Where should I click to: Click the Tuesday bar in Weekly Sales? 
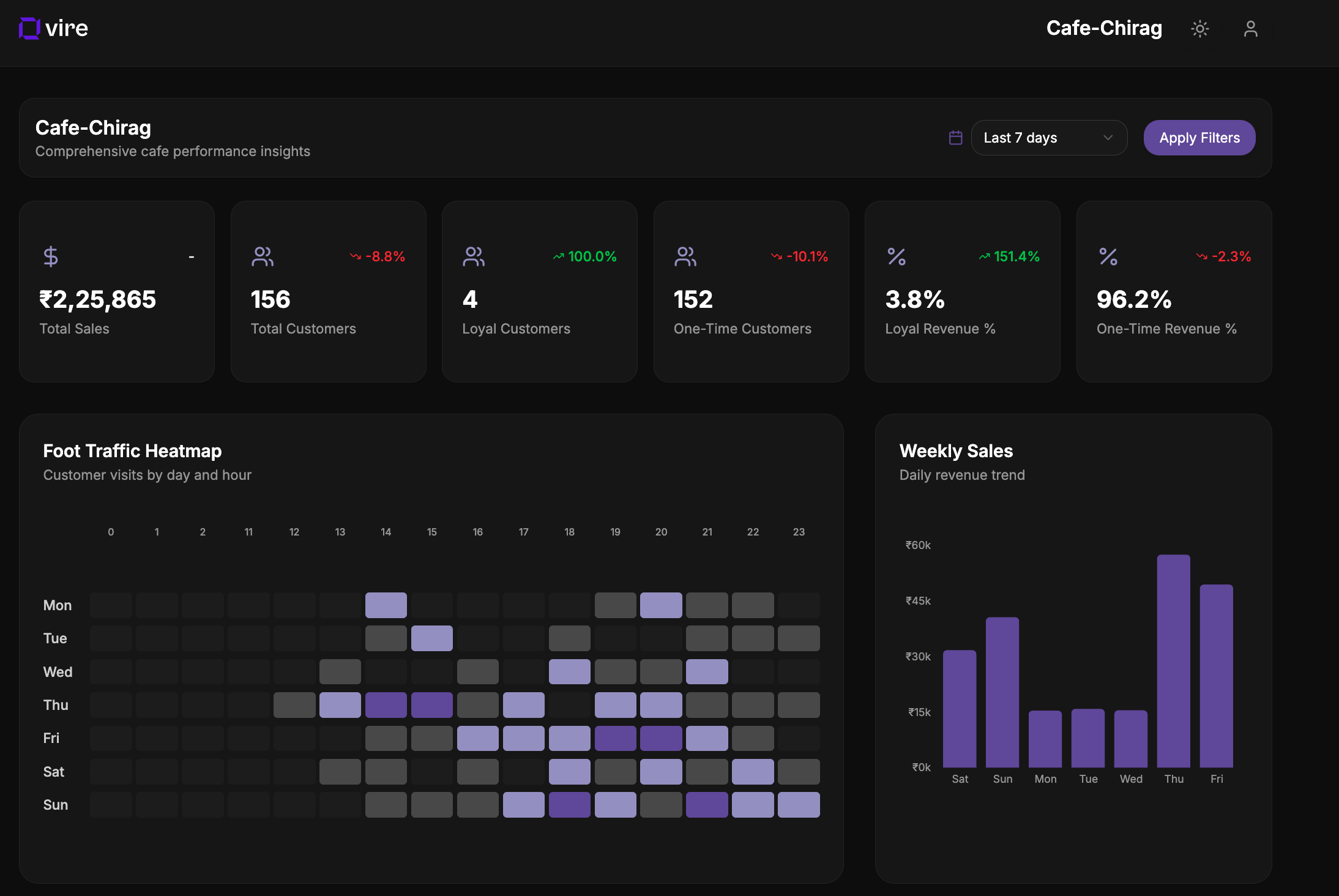[1088, 738]
